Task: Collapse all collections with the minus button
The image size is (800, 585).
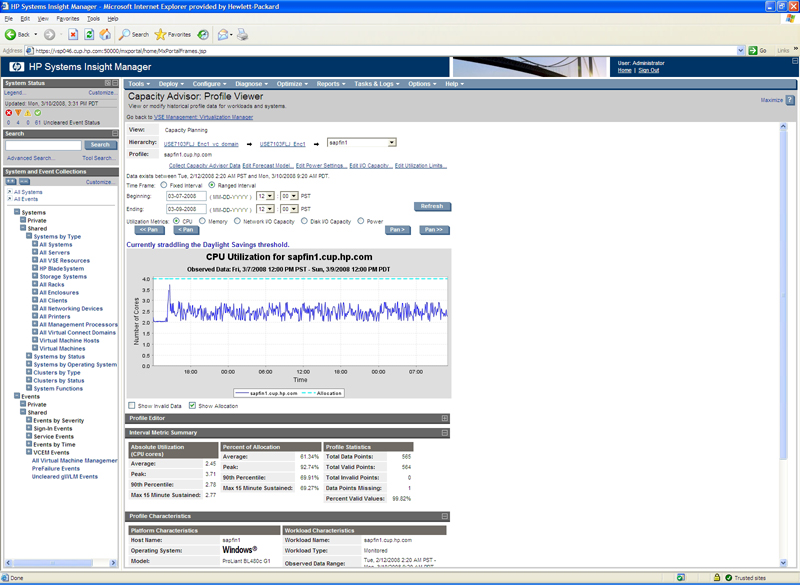Action: (24, 182)
